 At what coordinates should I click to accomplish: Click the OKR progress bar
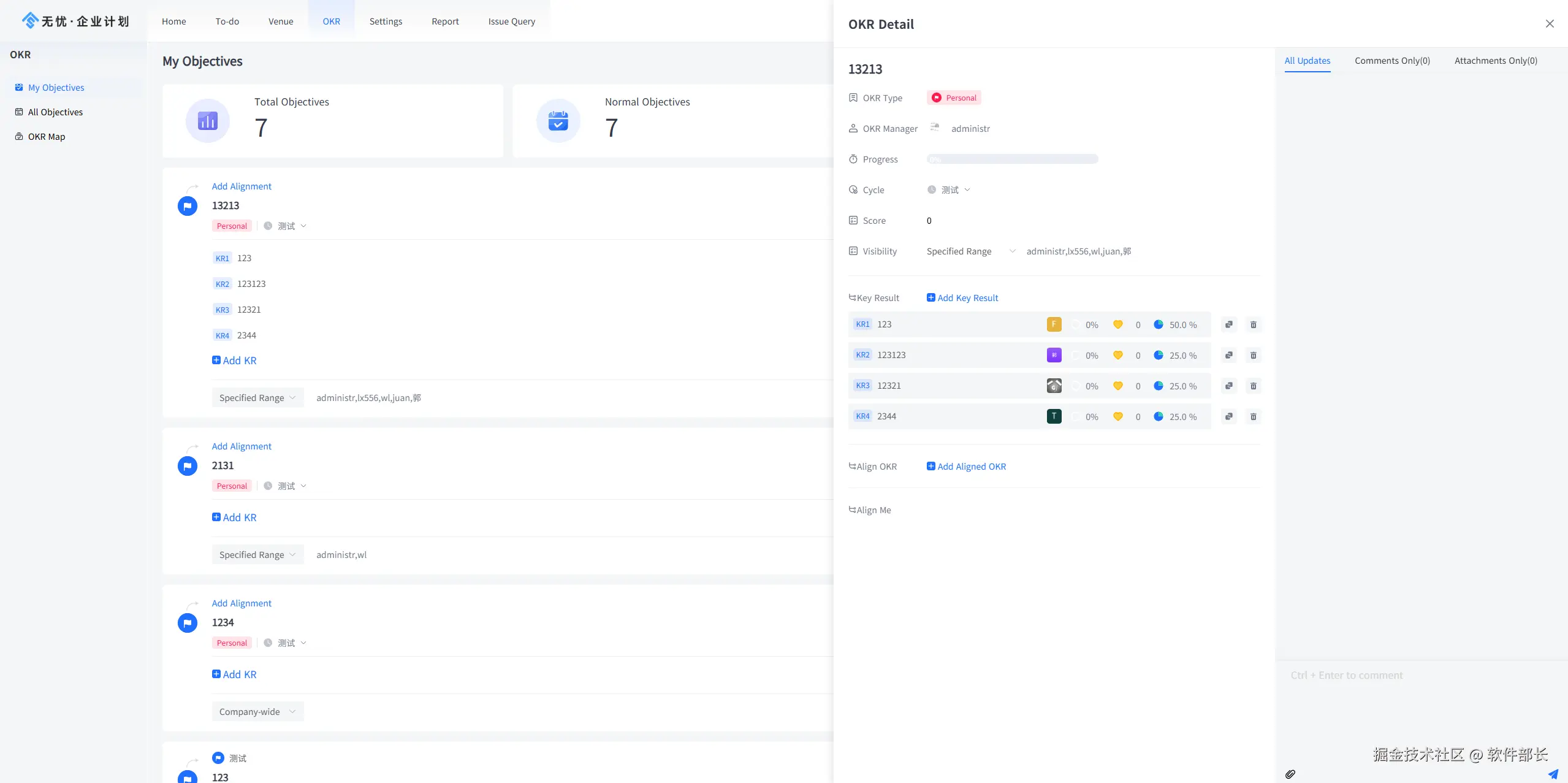click(x=1012, y=159)
